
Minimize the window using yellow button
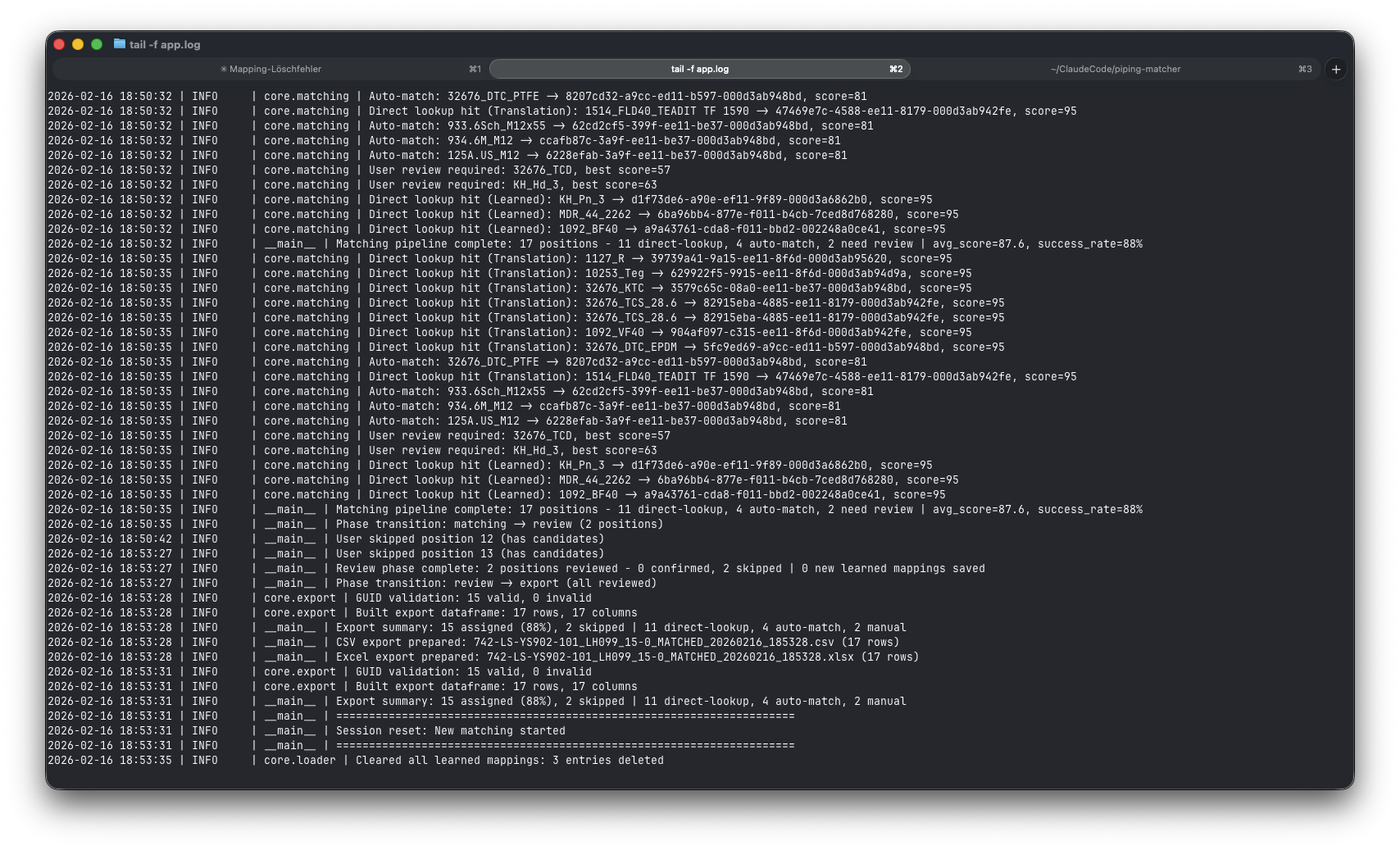(x=78, y=44)
